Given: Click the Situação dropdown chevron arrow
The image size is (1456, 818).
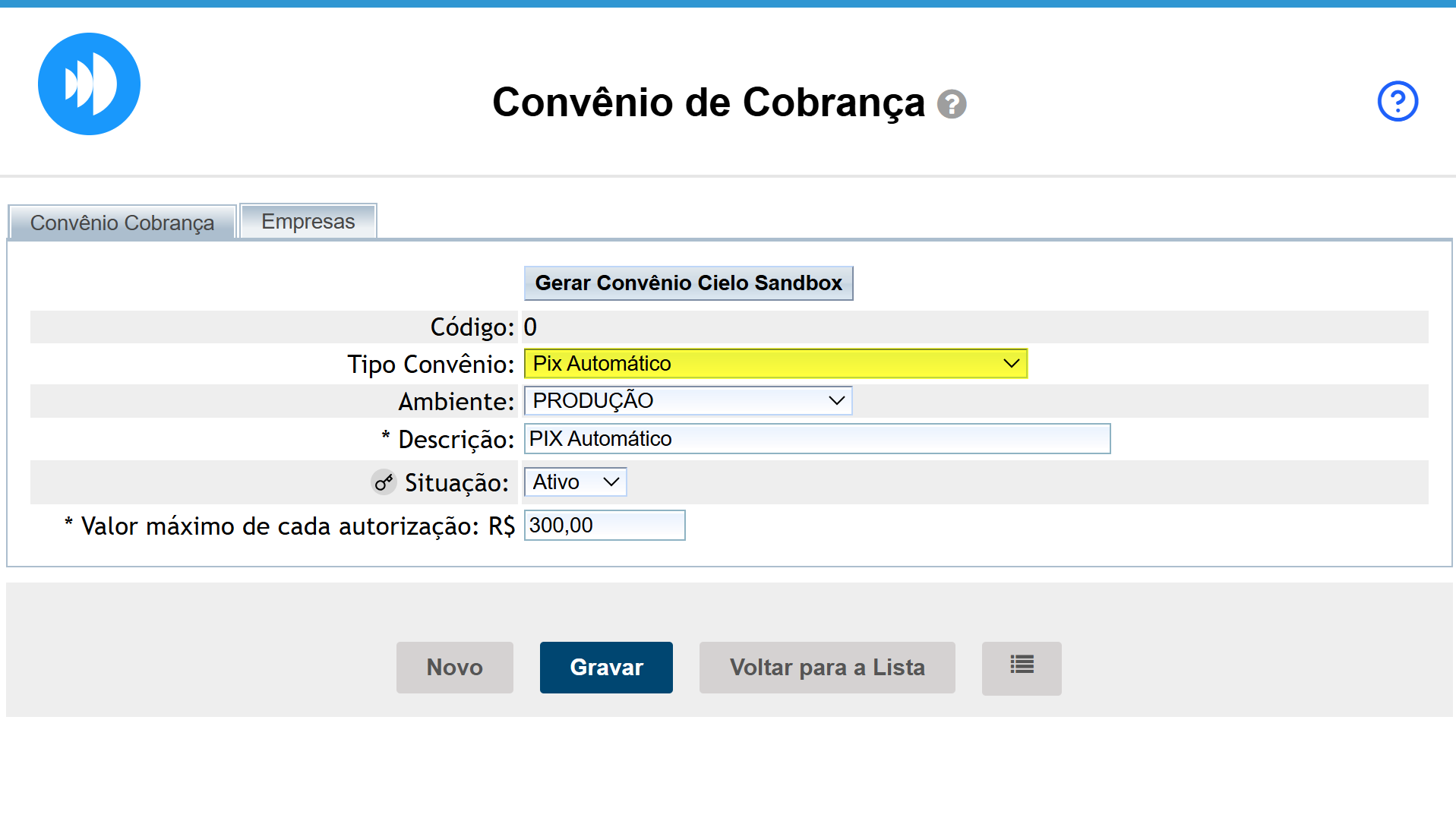Looking at the screenshot, I should point(611,482).
